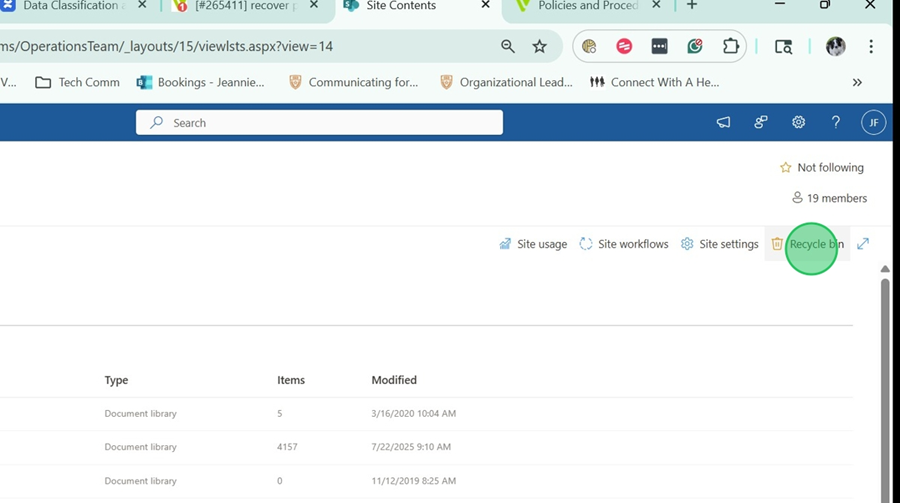Sort the list by Modified column
900x503 pixels.
(x=394, y=380)
